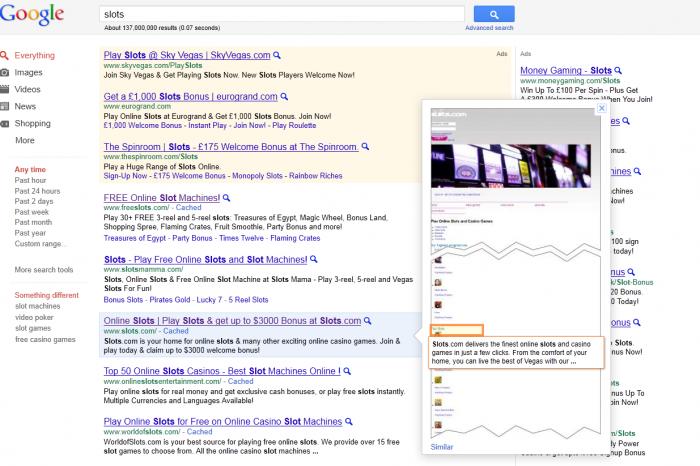
Task: Switch to Videos results
Action: (x=27, y=89)
